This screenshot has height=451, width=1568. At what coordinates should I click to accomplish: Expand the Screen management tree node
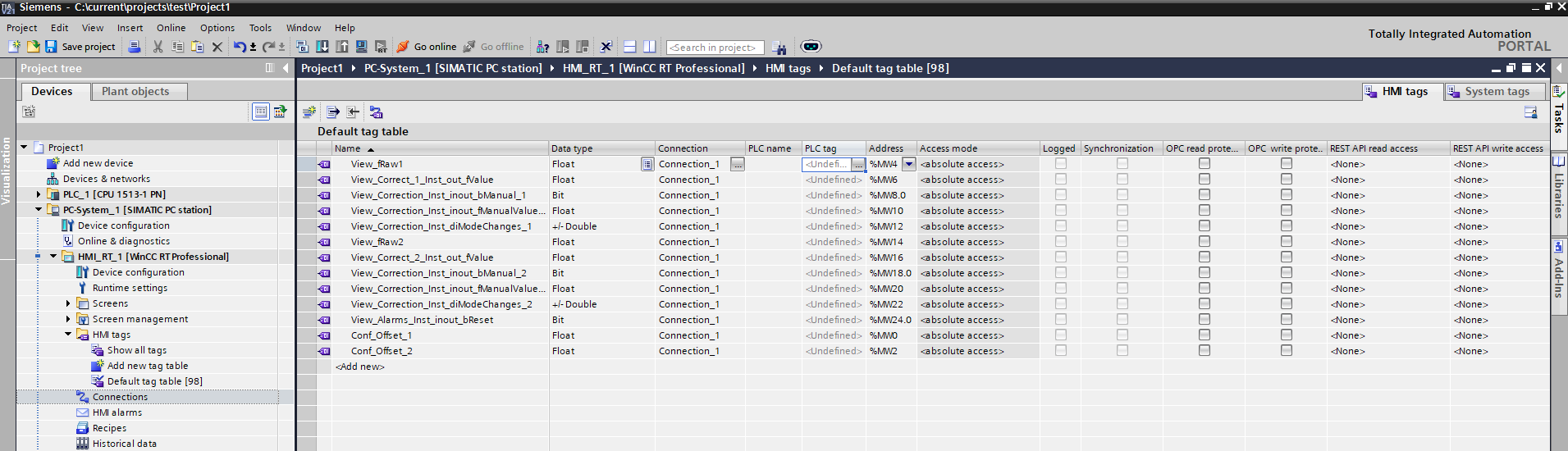coord(68,319)
